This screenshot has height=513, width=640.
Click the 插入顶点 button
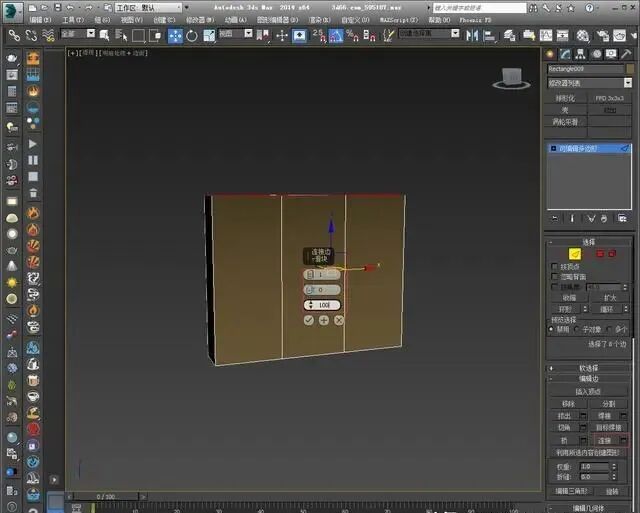tap(588, 391)
